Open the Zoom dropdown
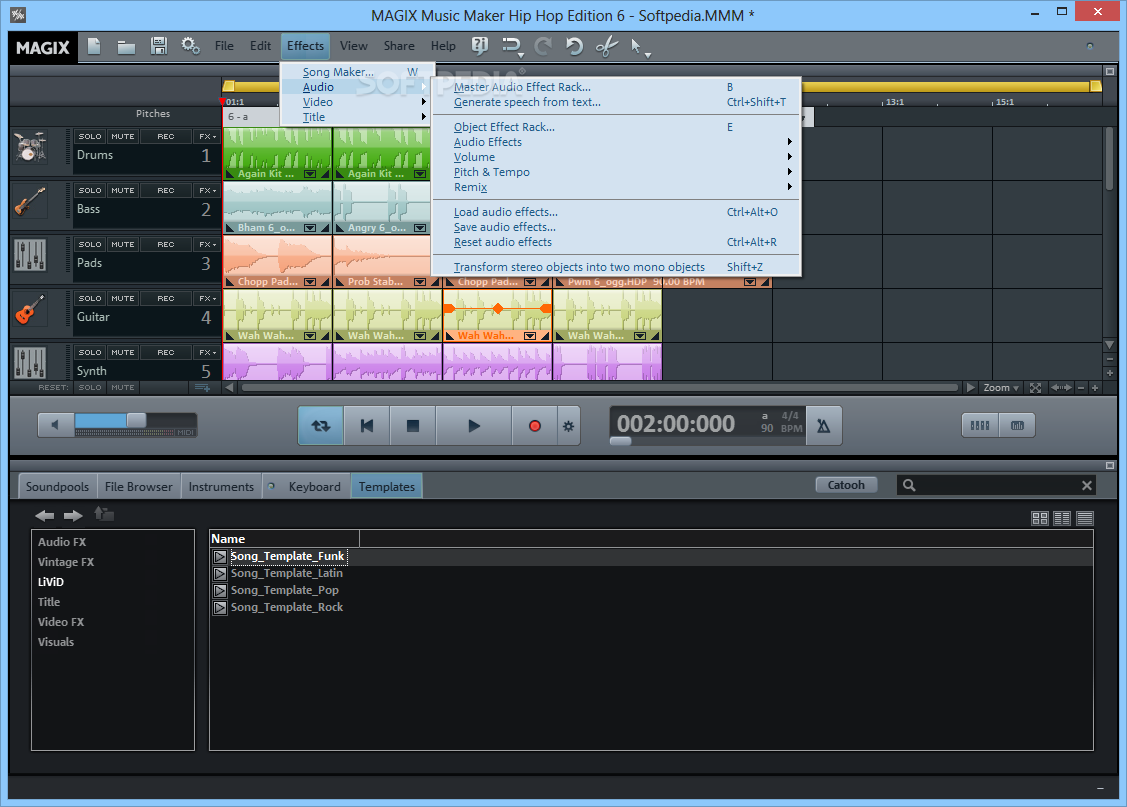This screenshot has height=807, width=1127. coord(1000,388)
